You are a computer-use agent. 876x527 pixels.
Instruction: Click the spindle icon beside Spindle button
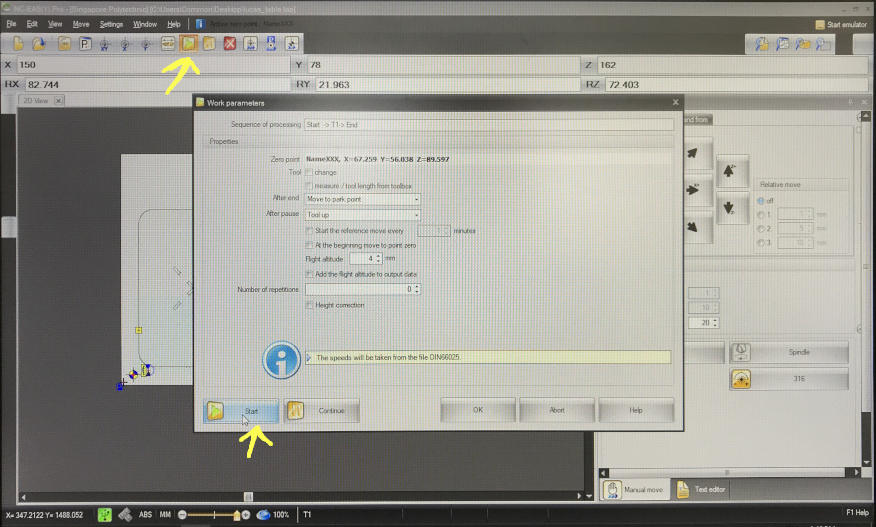(x=740, y=352)
